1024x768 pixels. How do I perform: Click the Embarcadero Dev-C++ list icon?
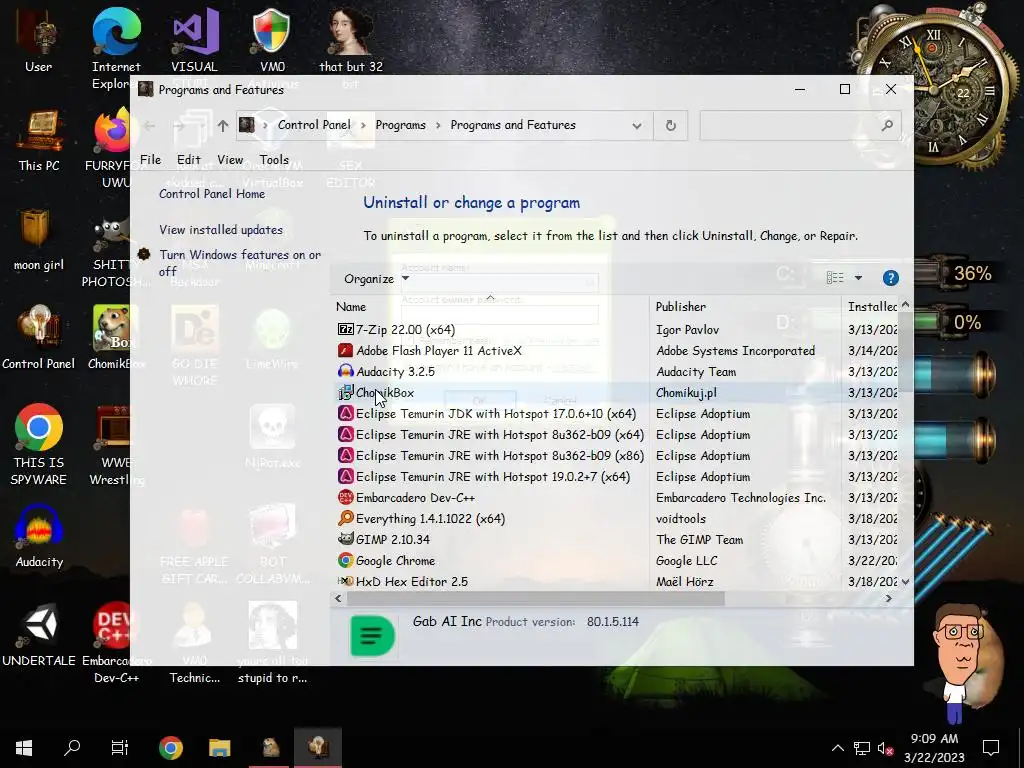tap(345, 498)
